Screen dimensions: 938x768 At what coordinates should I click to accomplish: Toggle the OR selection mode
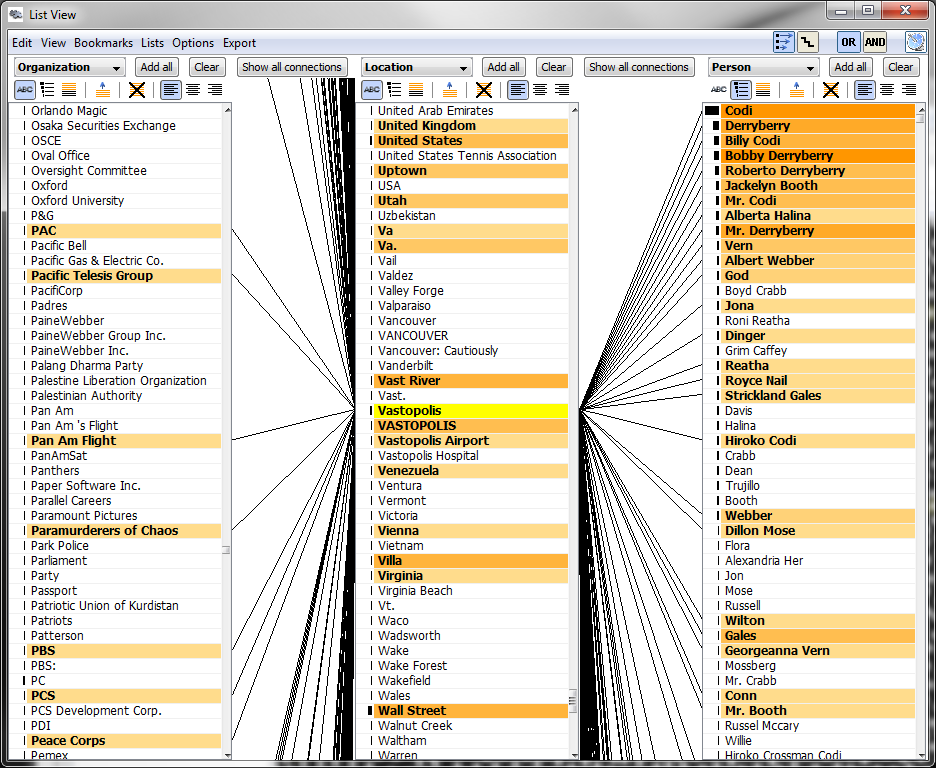[x=848, y=42]
